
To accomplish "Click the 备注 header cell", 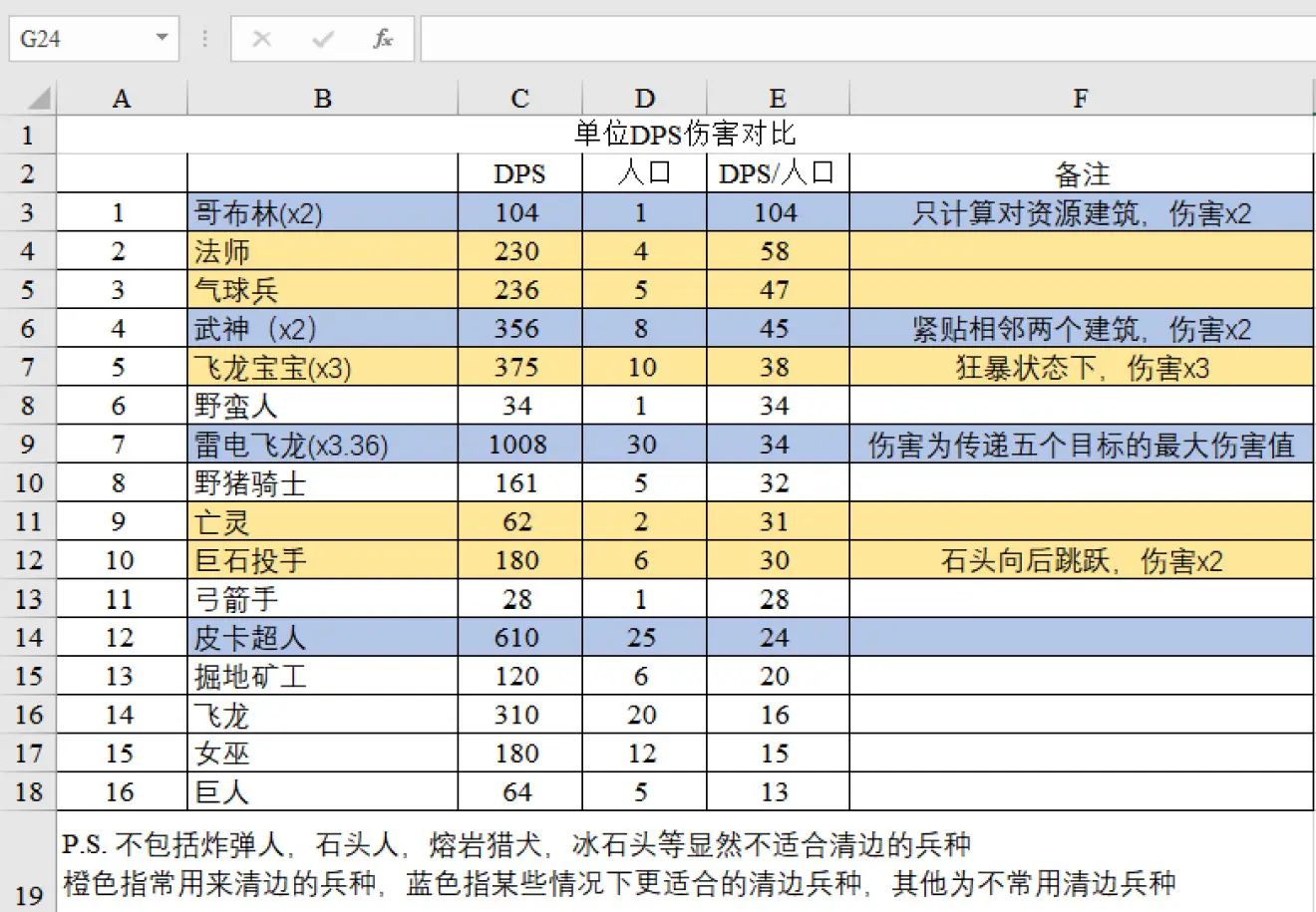I will (x=1082, y=173).
